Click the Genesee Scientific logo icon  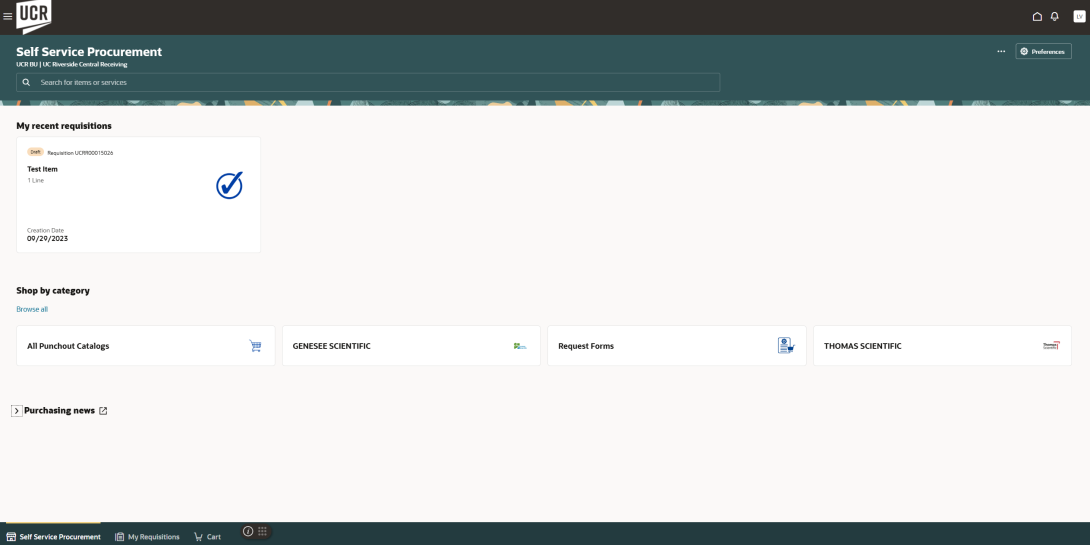click(x=520, y=345)
